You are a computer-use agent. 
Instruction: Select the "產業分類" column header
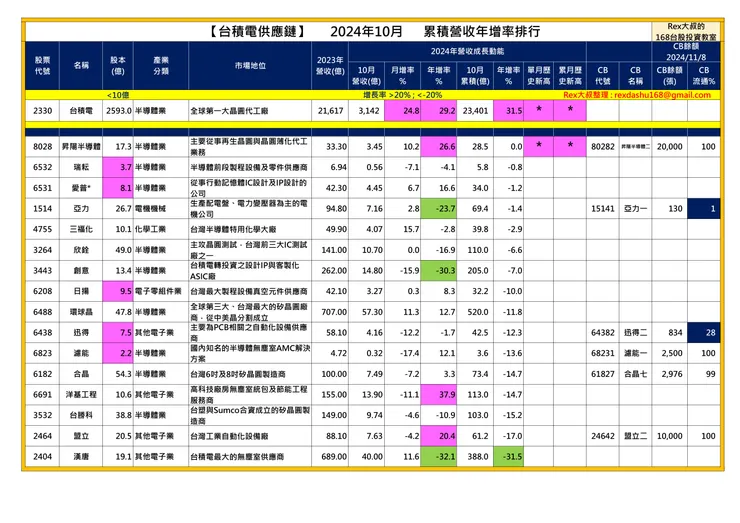coord(161,66)
